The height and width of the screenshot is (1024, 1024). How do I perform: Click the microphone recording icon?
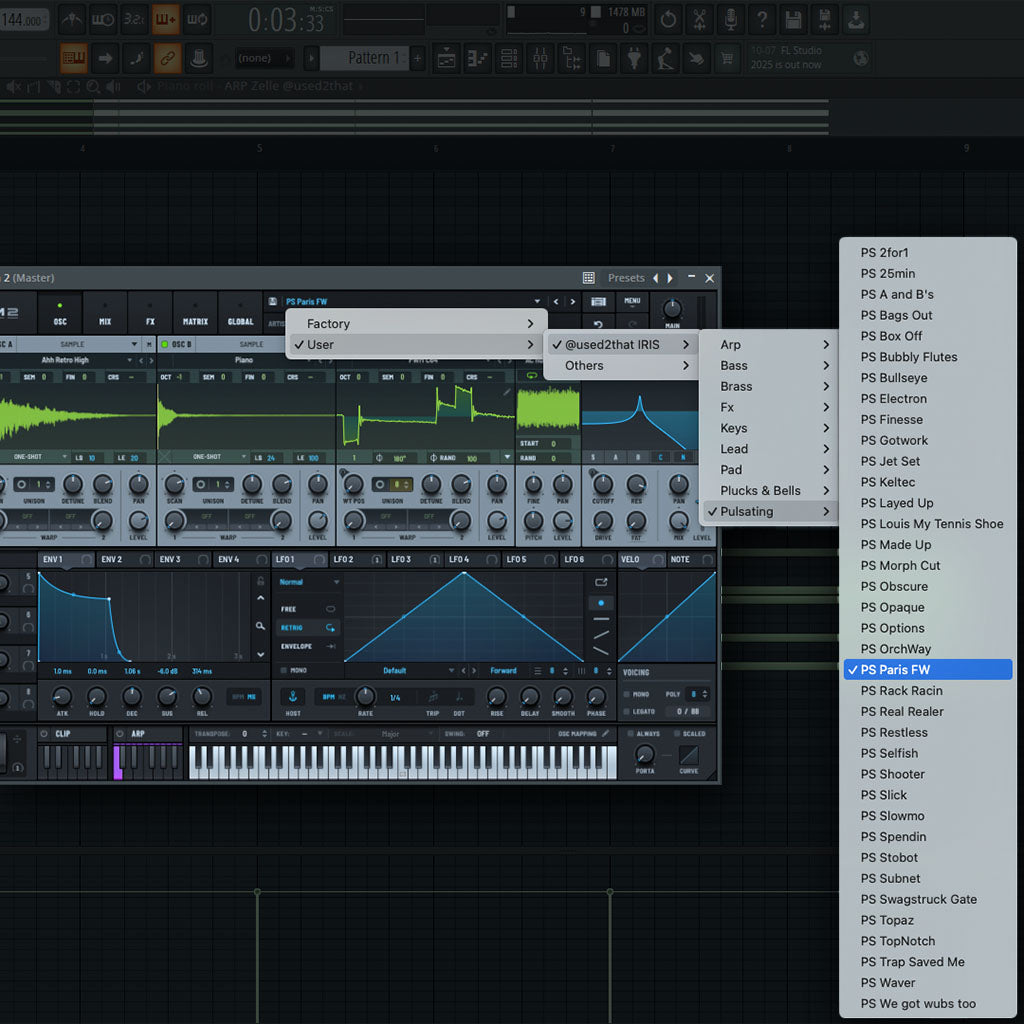click(730, 20)
